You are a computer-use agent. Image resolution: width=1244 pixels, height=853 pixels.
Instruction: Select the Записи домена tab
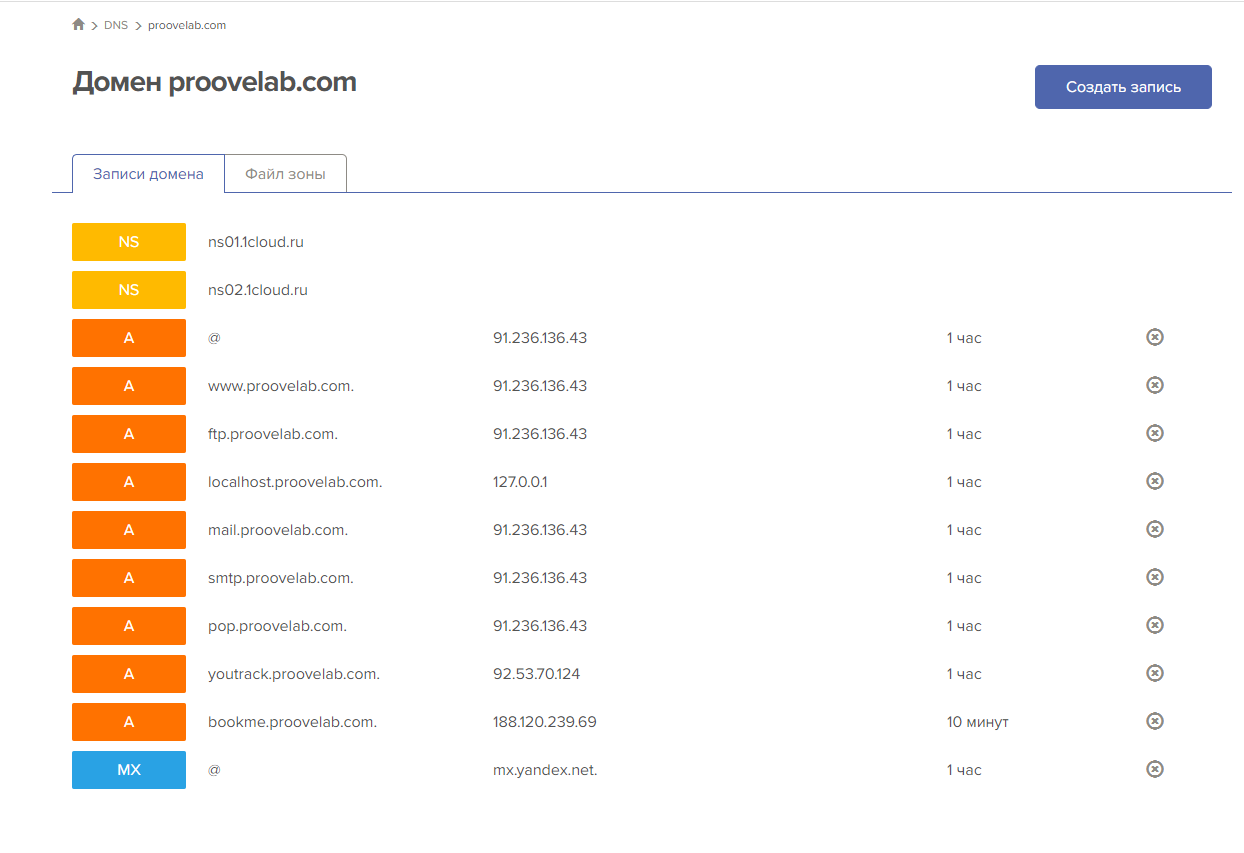pyautogui.click(x=148, y=174)
